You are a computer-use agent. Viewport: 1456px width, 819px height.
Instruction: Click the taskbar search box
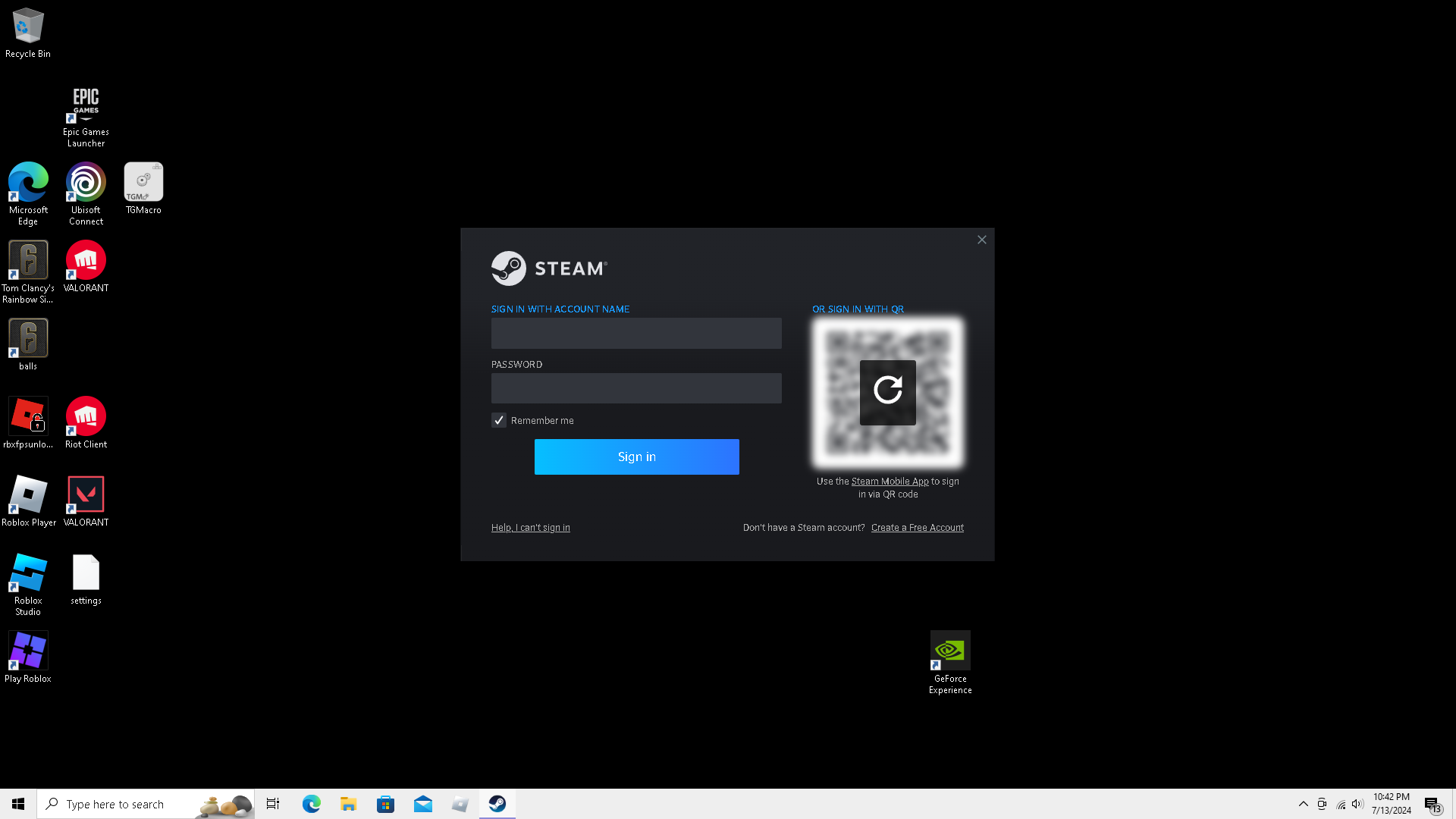point(146,804)
